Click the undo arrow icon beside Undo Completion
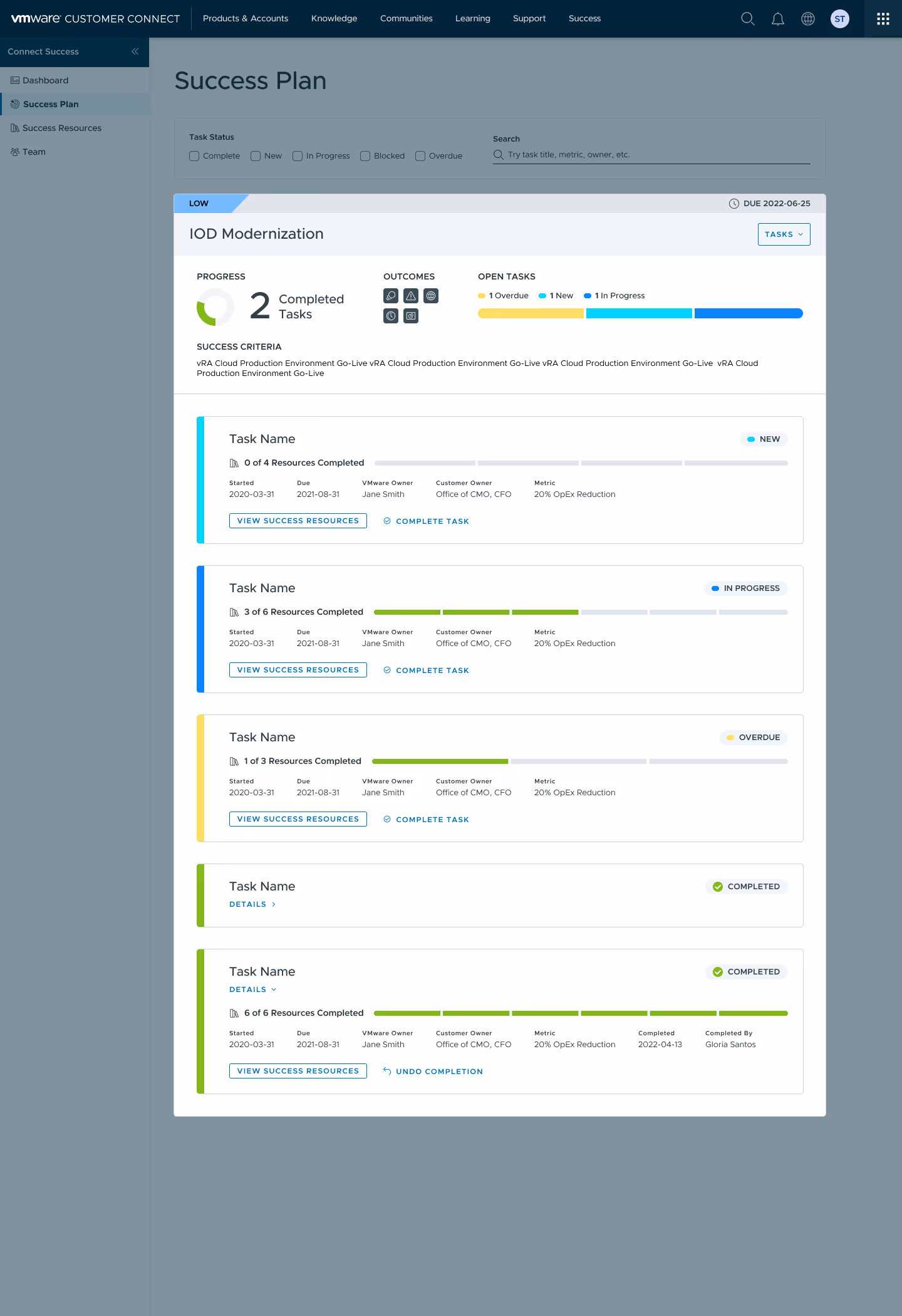Screen dimensions: 902x1316 click(387, 1071)
